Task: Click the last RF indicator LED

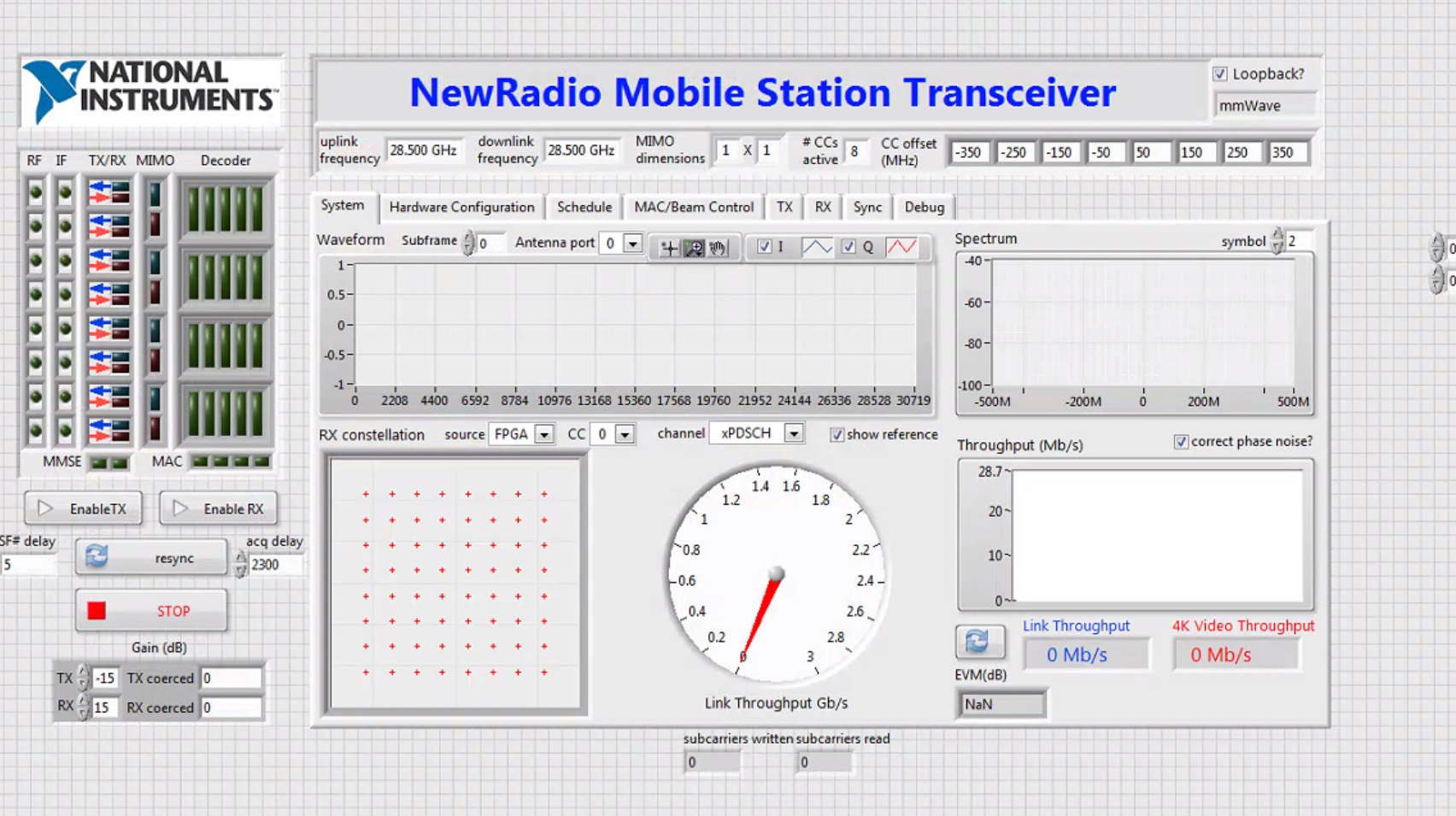Action: [x=35, y=430]
